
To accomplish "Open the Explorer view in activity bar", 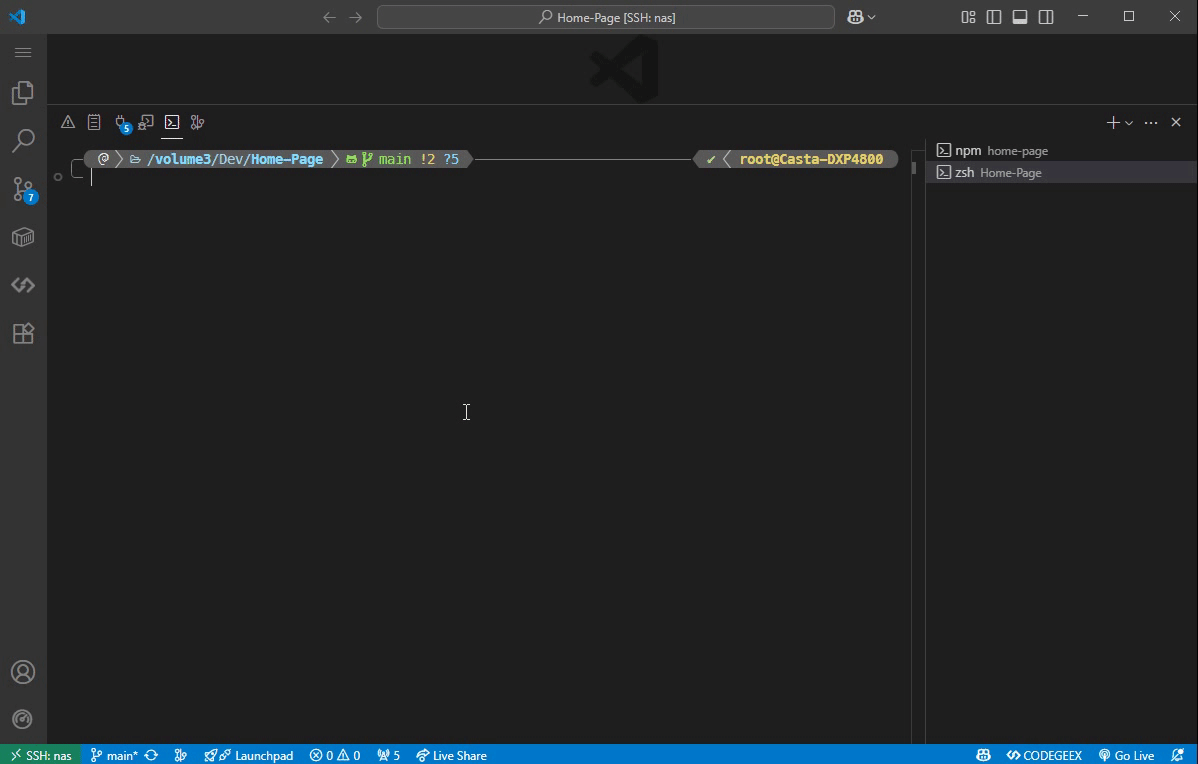I will 23,93.
